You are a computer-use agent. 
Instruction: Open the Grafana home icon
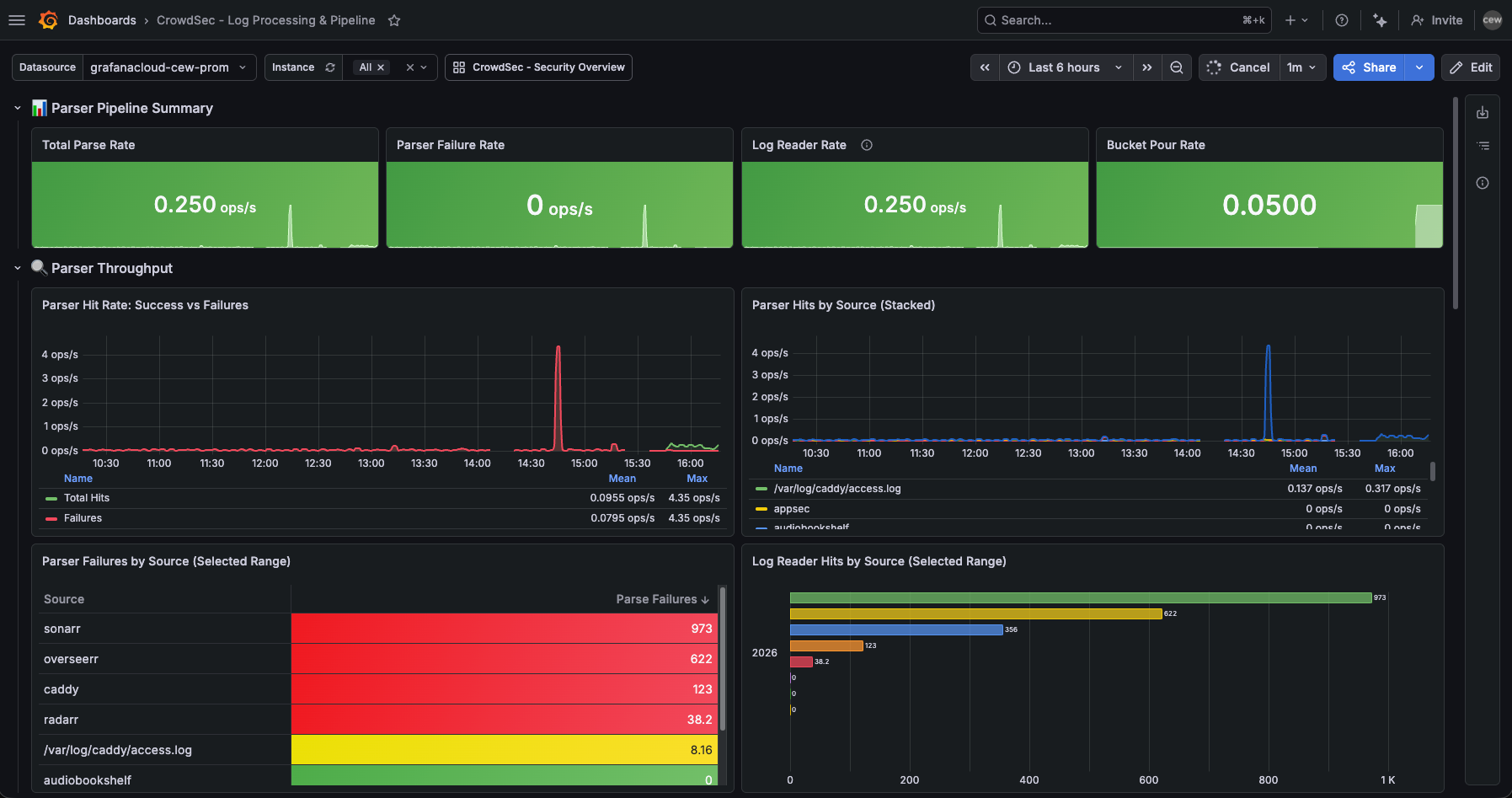(48, 20)
